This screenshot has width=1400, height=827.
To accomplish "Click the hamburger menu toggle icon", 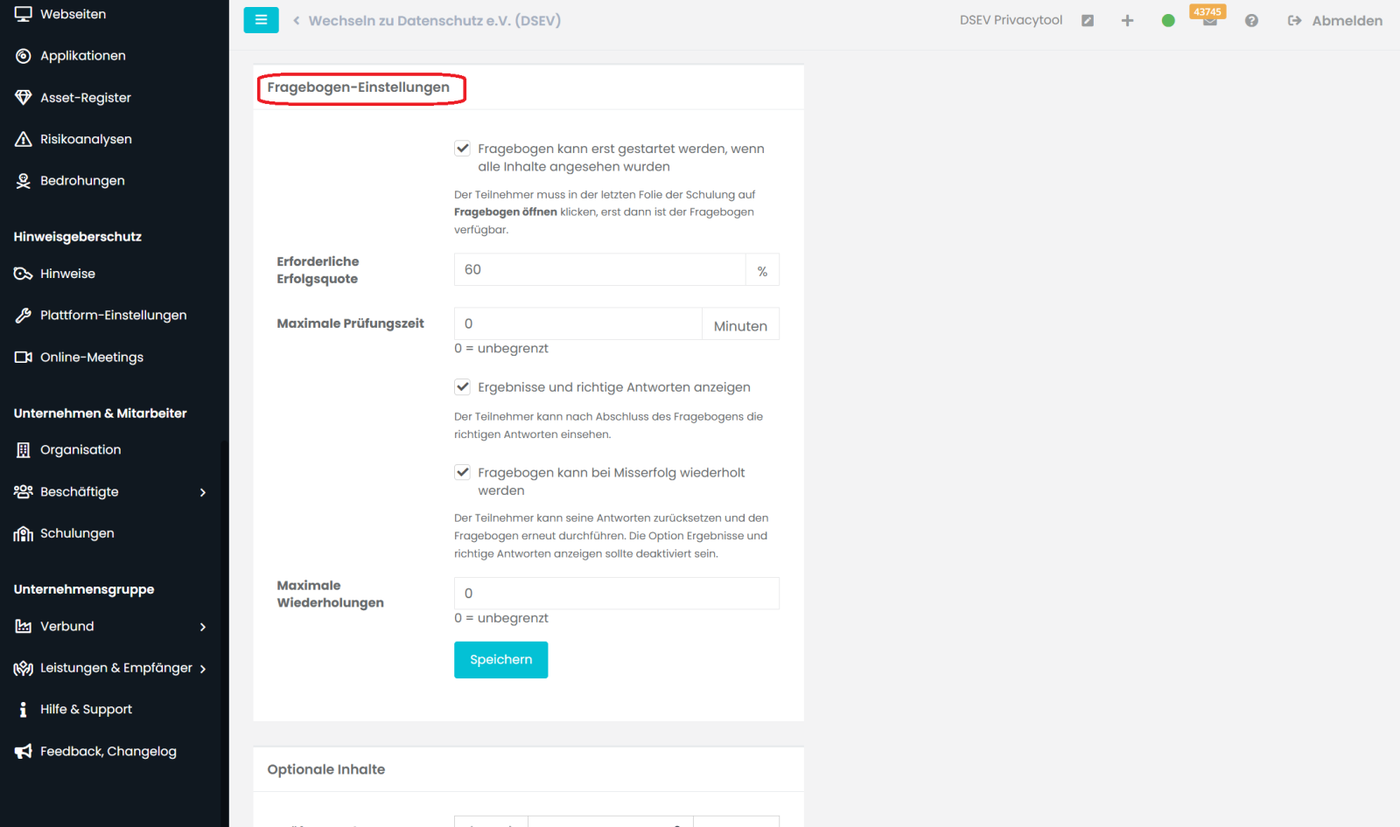I will (261, 20).
